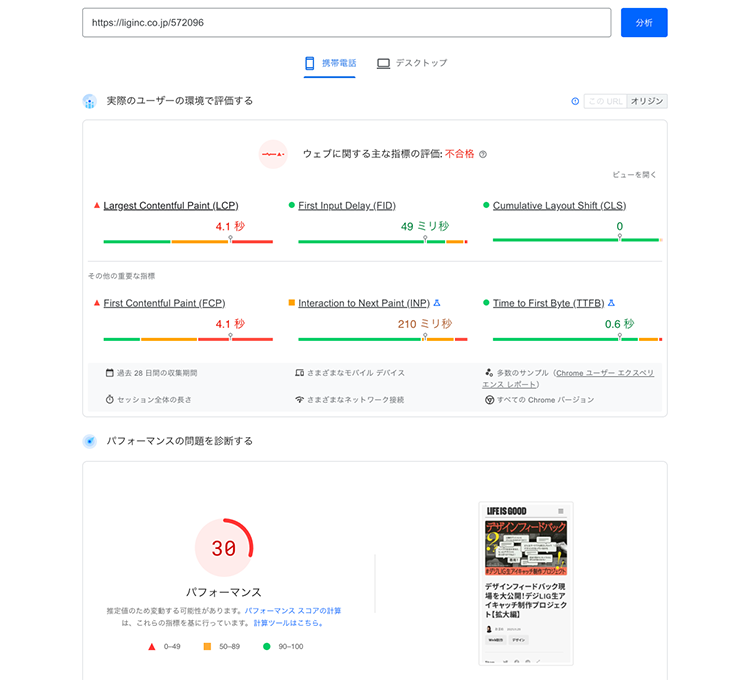Switch to the デスクトップ desktop tab
750x680 pixels.
tap(412, 63)
